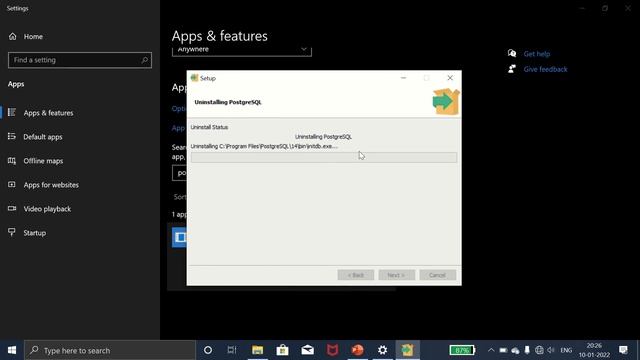Minimize the Setup dialog
Screen dimensions: 640x360
[403, 78]
